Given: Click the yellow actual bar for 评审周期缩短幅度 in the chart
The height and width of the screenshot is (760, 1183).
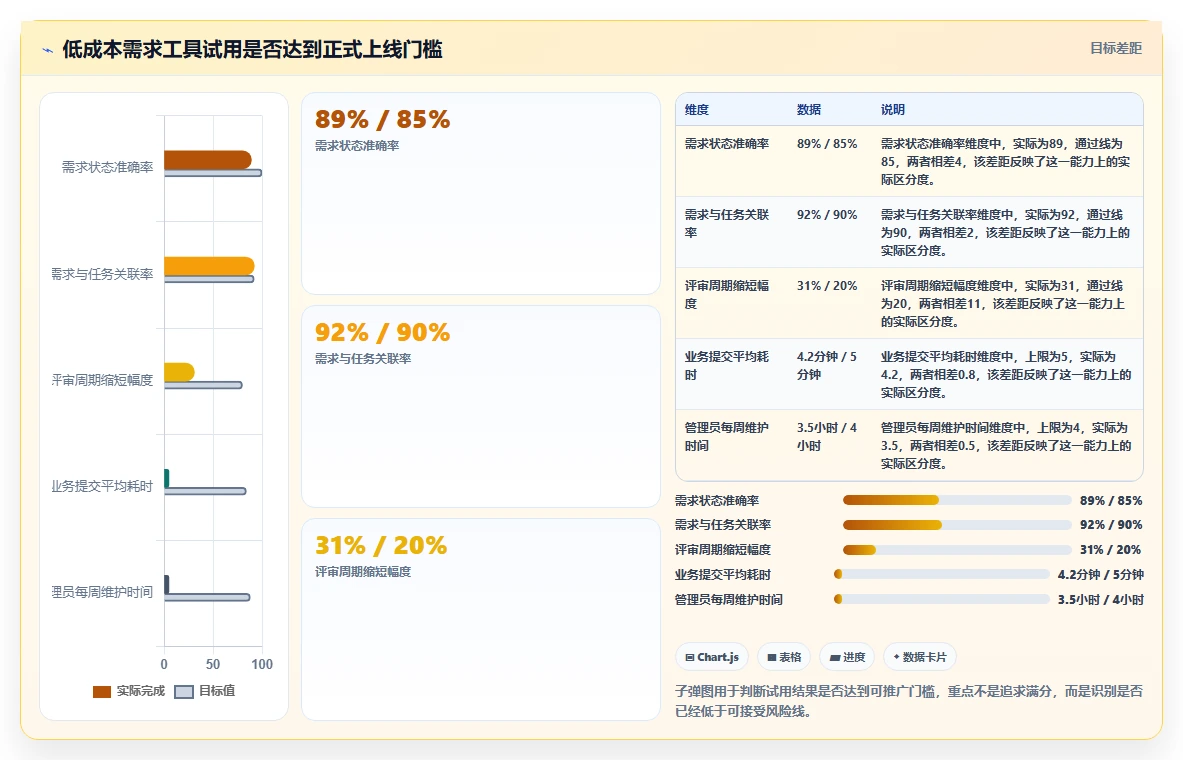Looking at the screenshot, I should 180,372.
